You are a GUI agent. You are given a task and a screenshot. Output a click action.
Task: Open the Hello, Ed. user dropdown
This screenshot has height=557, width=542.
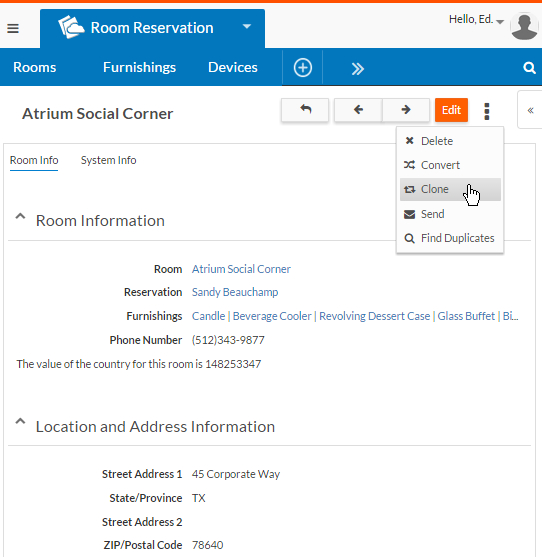(x=476, y=20)
